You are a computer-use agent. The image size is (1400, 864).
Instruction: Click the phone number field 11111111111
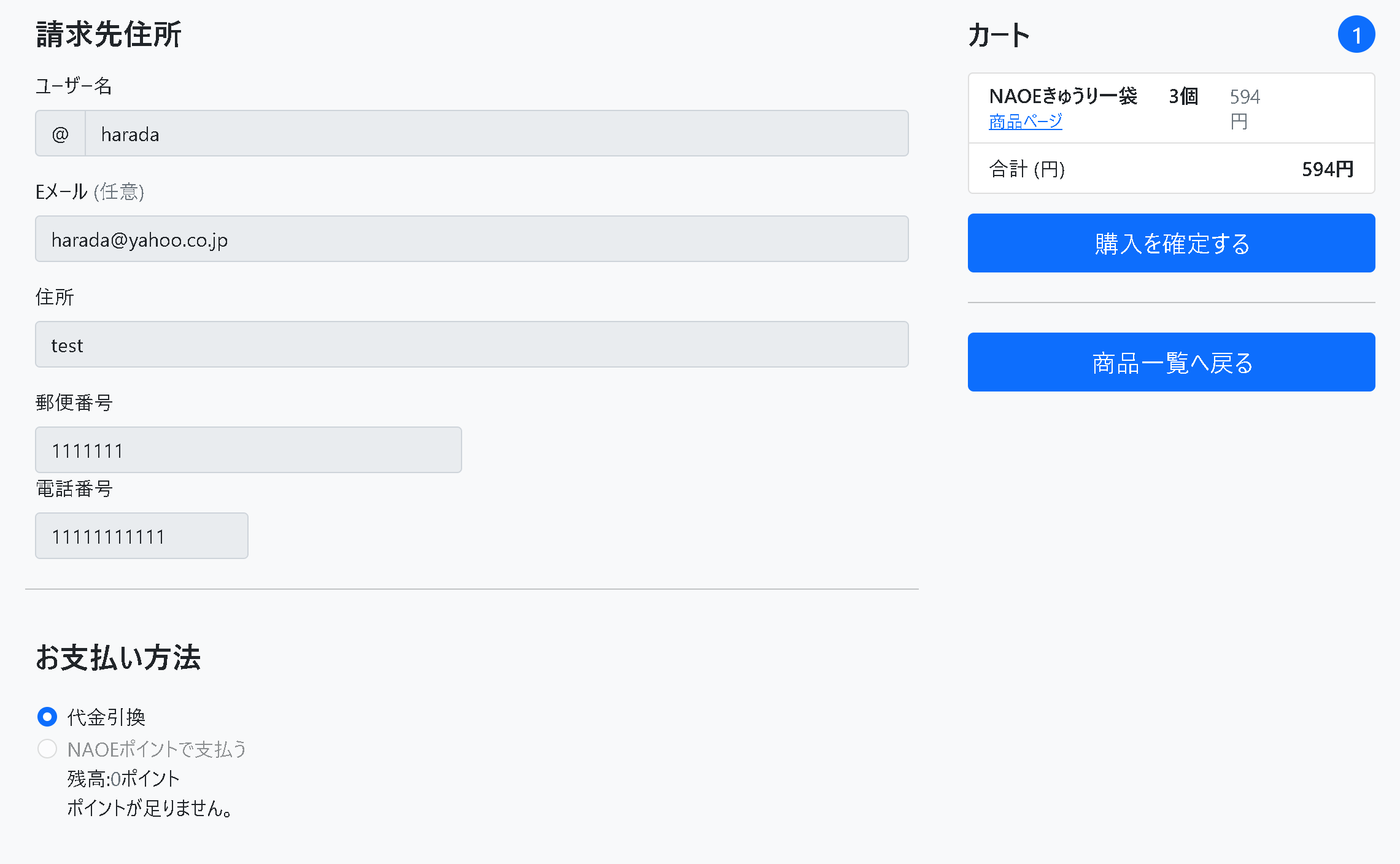pyautogui.click(x=141, y=536)
